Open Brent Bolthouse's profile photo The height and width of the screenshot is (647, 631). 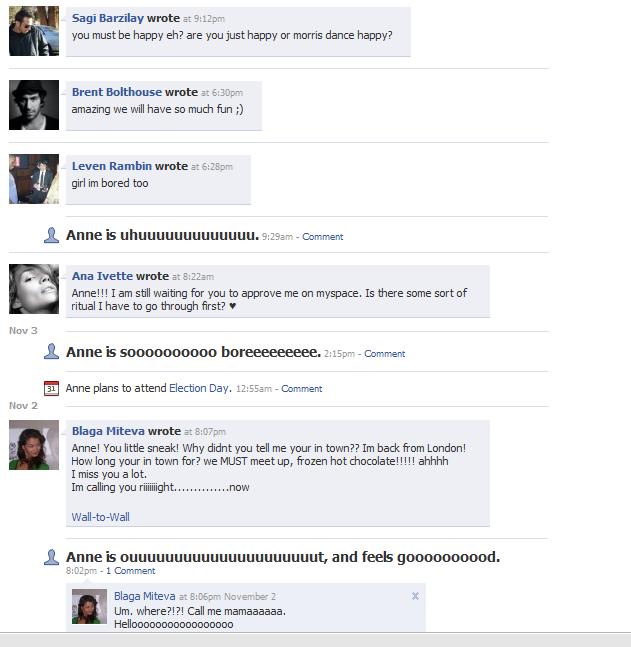click(34, 105)
